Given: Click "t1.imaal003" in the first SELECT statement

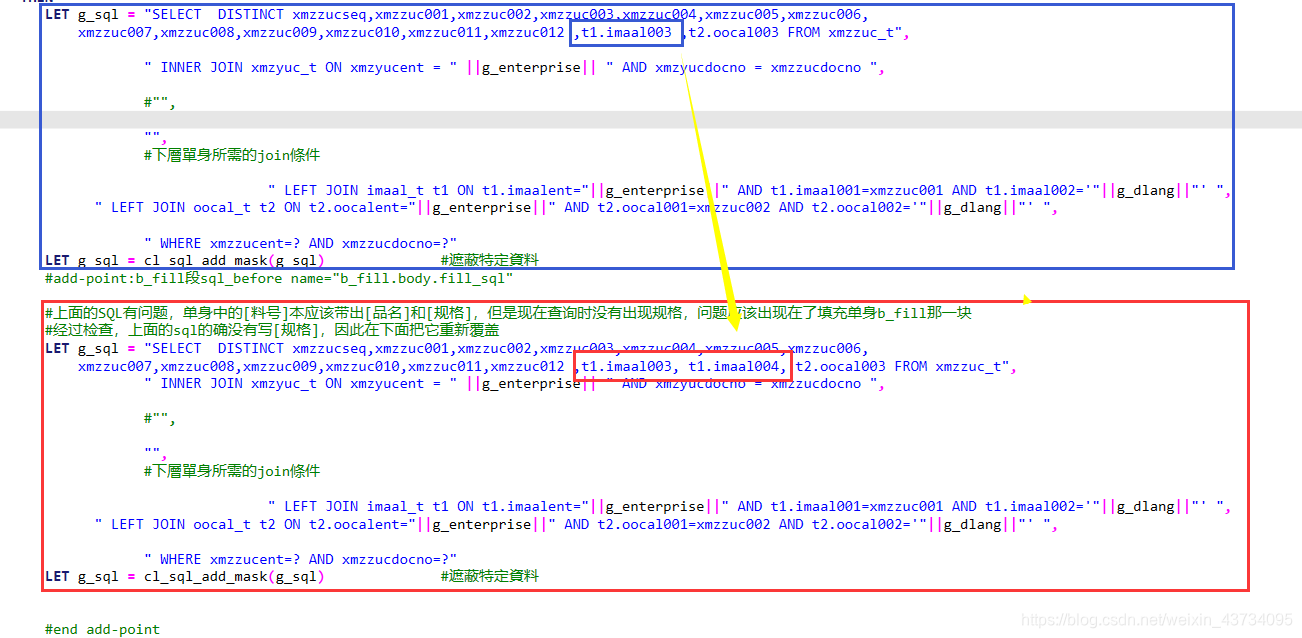Looking at the screenshot, I should [x=627, y=32].
